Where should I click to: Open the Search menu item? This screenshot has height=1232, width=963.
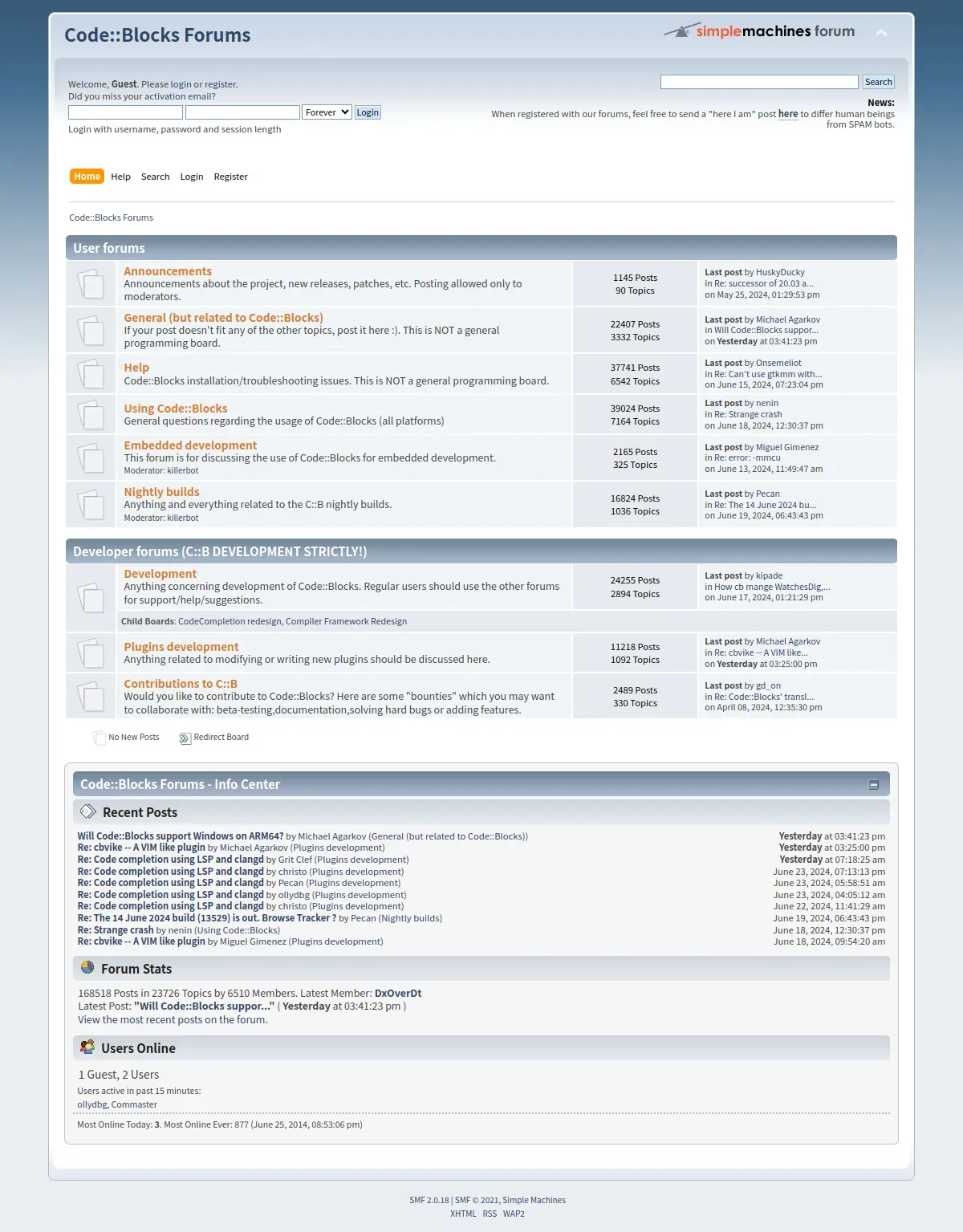(155, 177)
